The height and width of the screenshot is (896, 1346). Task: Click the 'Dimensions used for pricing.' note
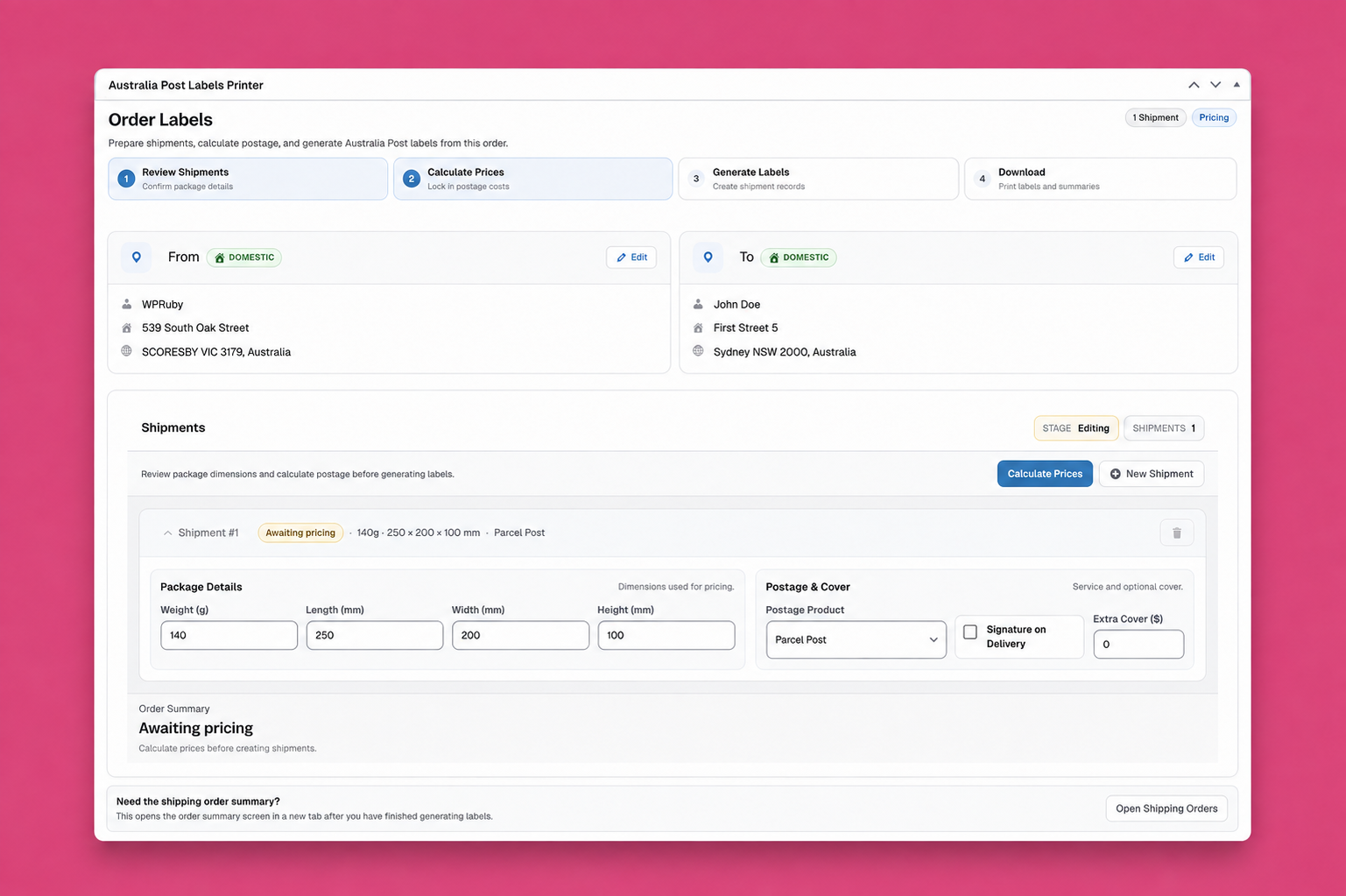coord(676,587)
